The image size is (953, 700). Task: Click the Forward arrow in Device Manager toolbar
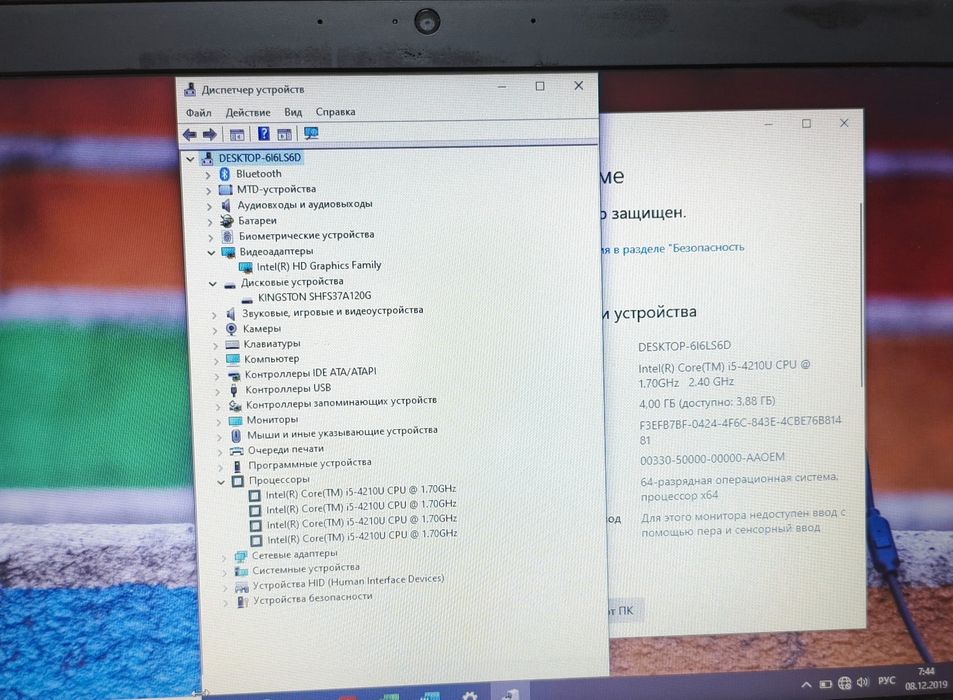coord(210,134)
